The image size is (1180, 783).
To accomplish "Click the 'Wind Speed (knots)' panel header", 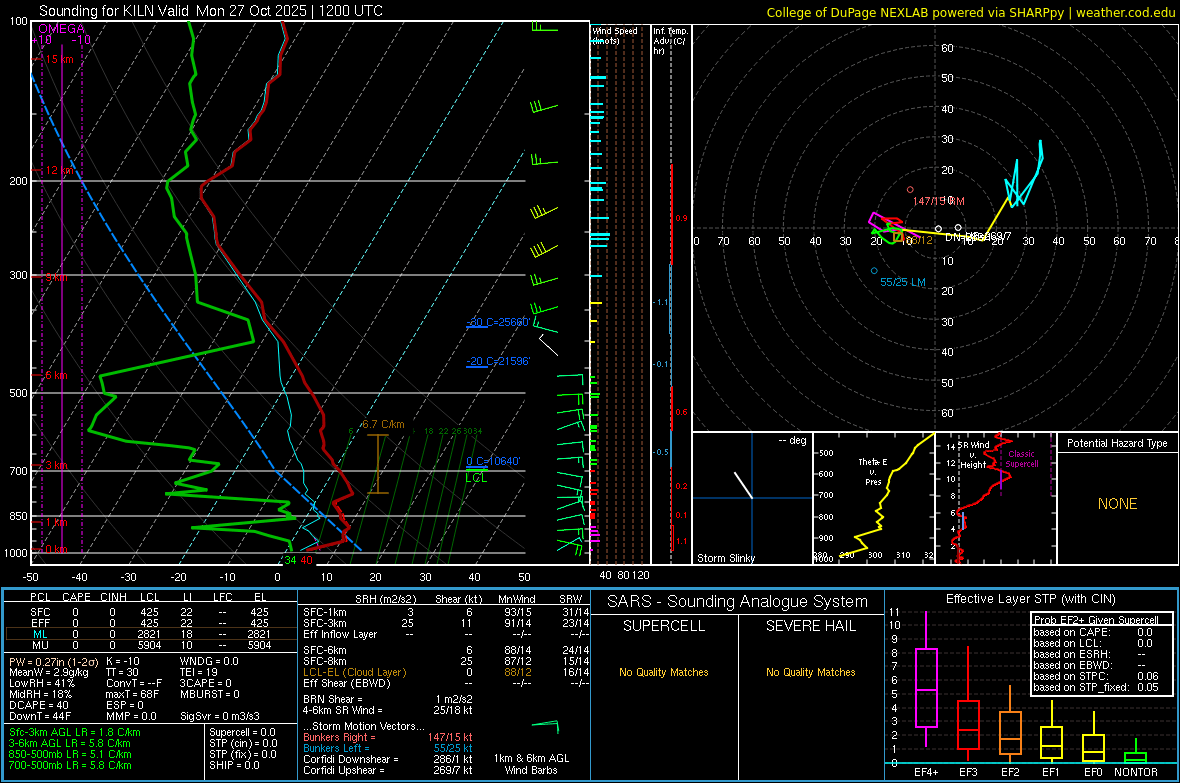I will tap(615, 36).
